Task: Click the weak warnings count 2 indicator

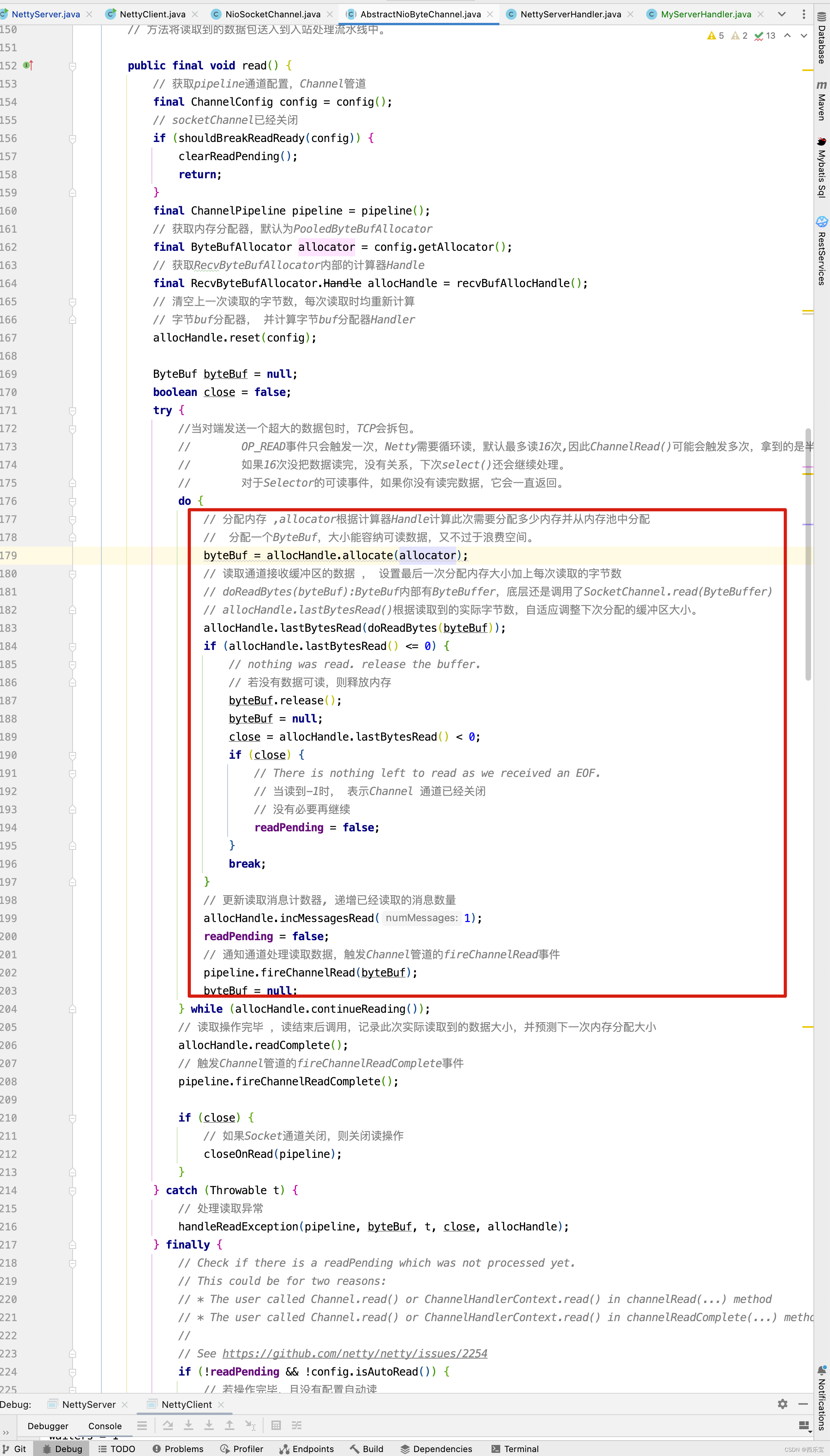Action: pos(739,35)
